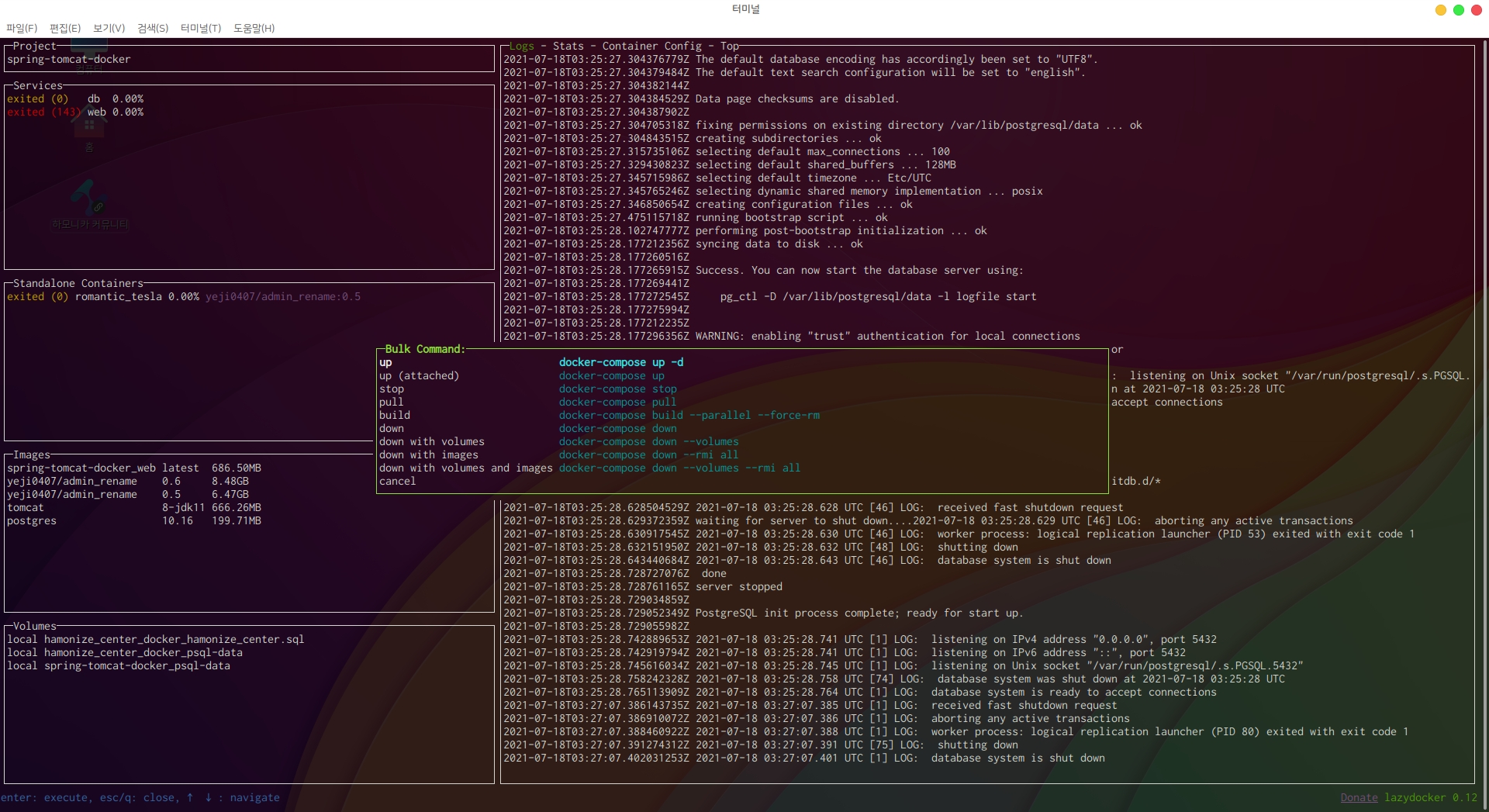
Task: Choose 'down with volumes' bulk command
Action: [431, 442]
